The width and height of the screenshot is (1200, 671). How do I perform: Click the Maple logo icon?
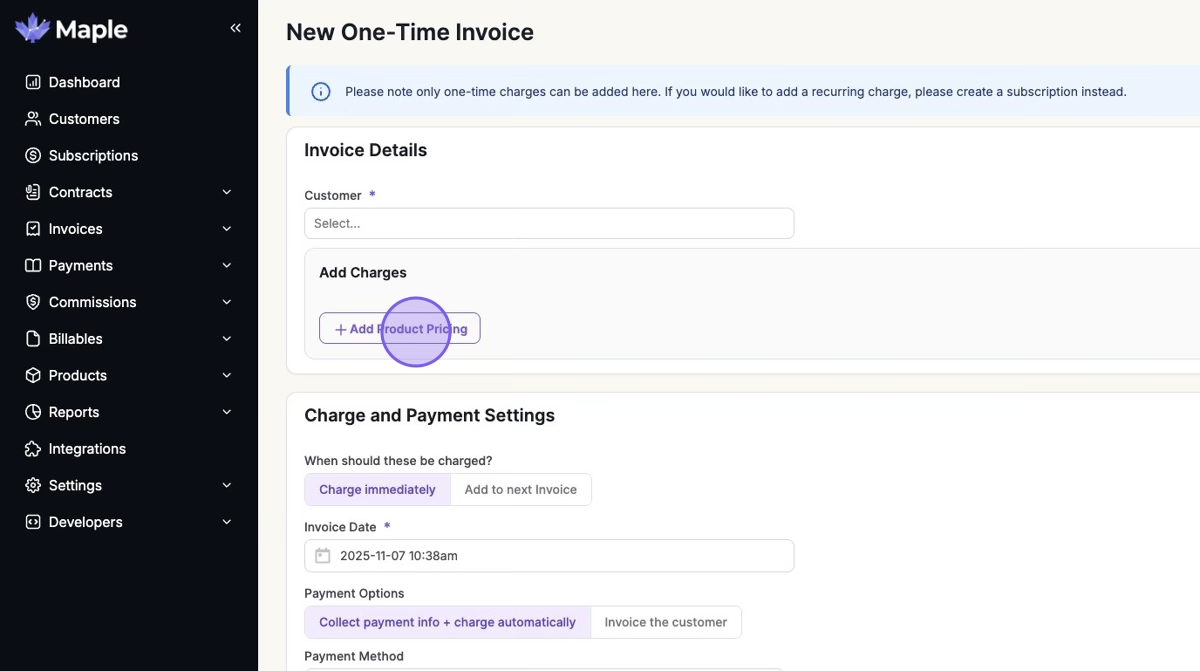click(33, 28)
